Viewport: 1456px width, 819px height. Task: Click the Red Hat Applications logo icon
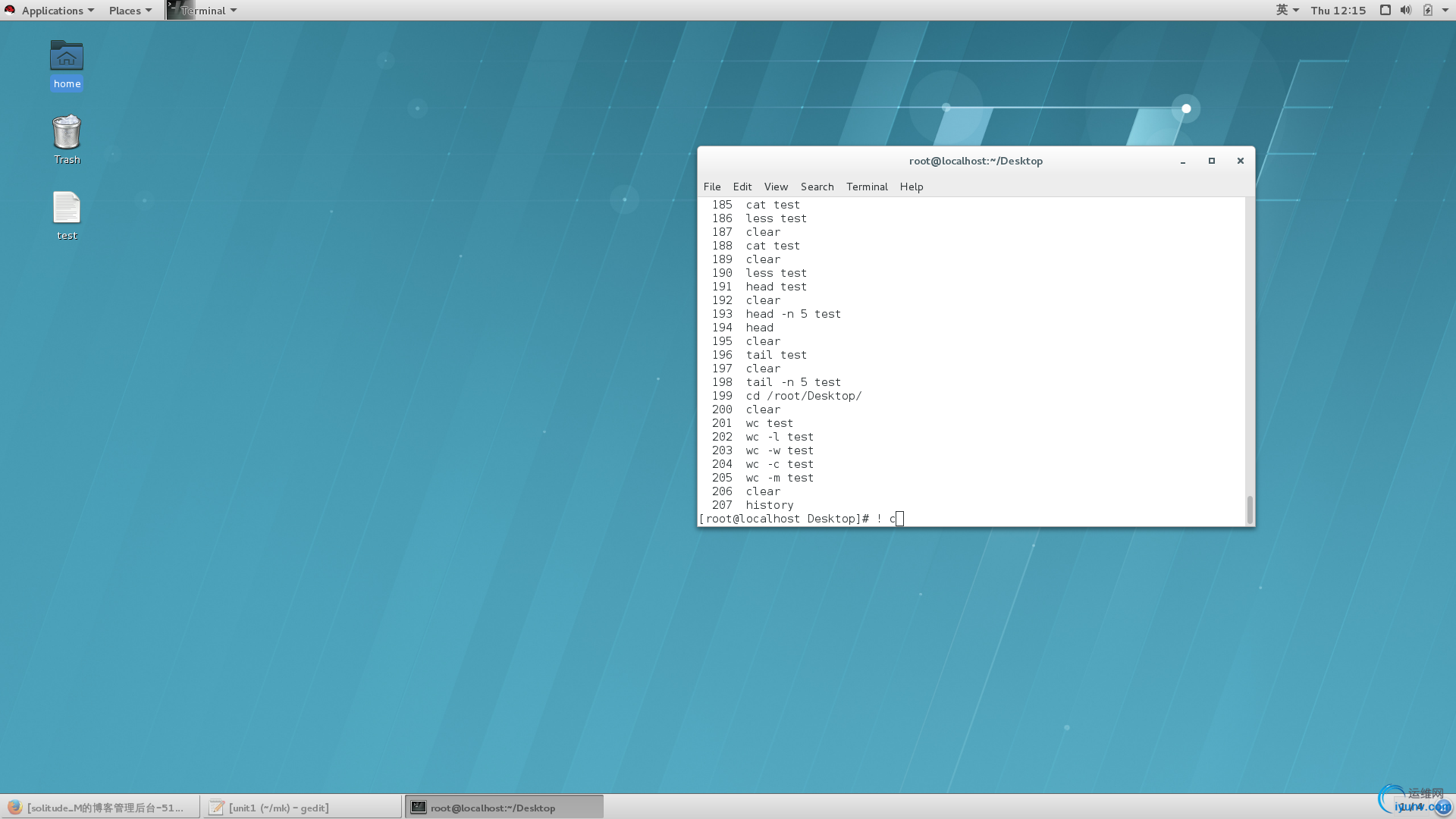(10, 10)
